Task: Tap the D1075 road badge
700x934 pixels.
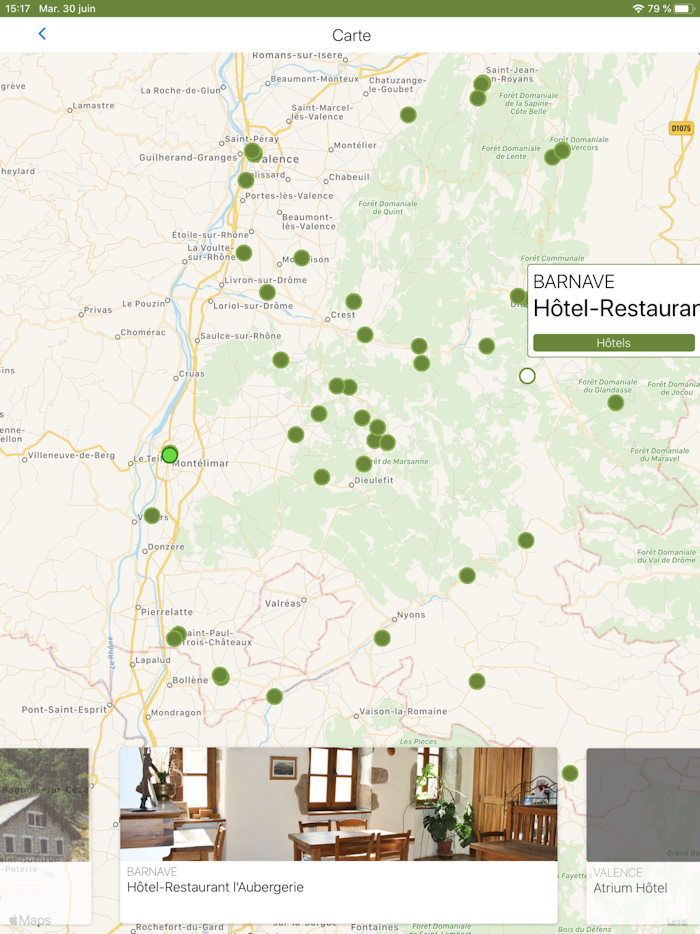Action: [x=681, y=128]
